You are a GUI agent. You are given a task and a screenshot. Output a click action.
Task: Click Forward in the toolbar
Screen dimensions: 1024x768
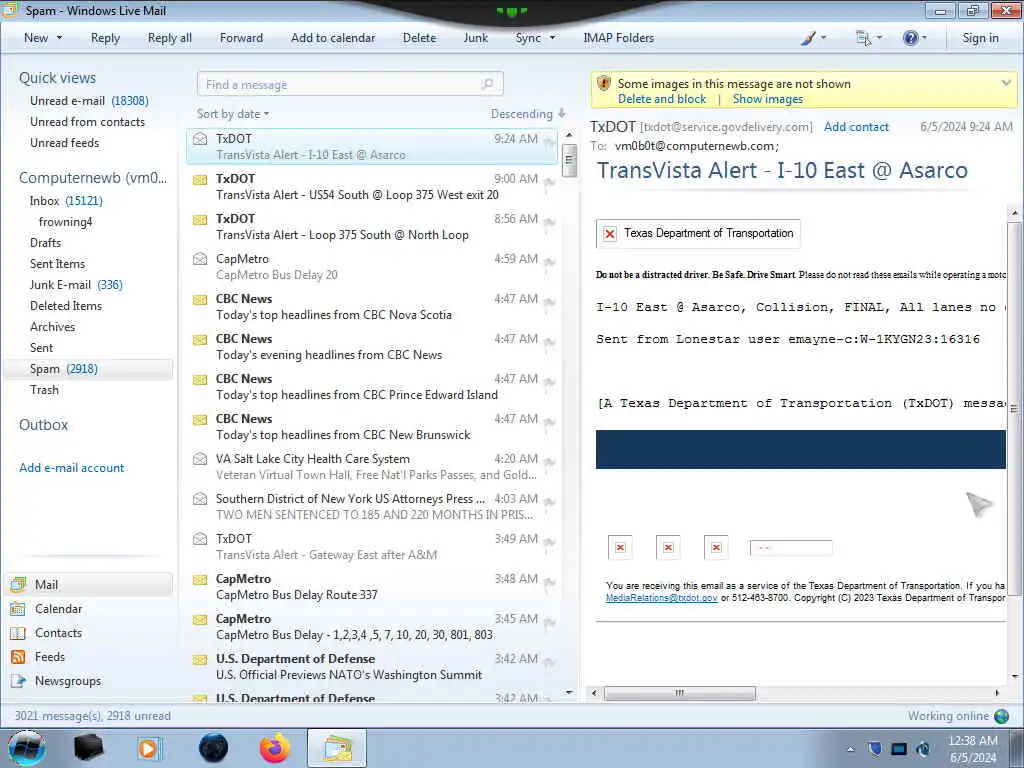pos(241,38)
